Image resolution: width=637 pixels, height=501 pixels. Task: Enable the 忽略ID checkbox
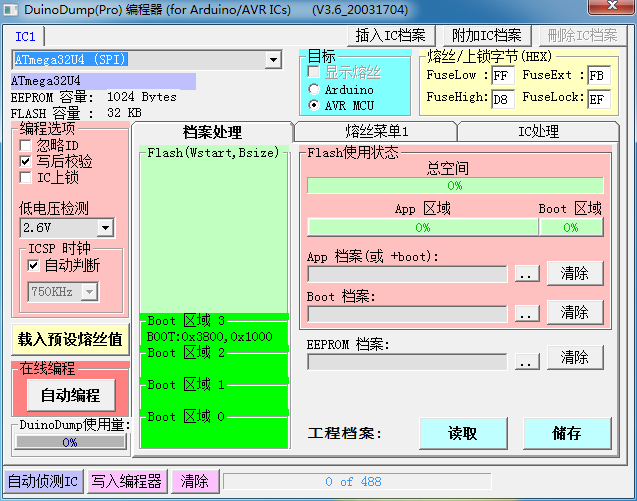[x=25, y=145]
